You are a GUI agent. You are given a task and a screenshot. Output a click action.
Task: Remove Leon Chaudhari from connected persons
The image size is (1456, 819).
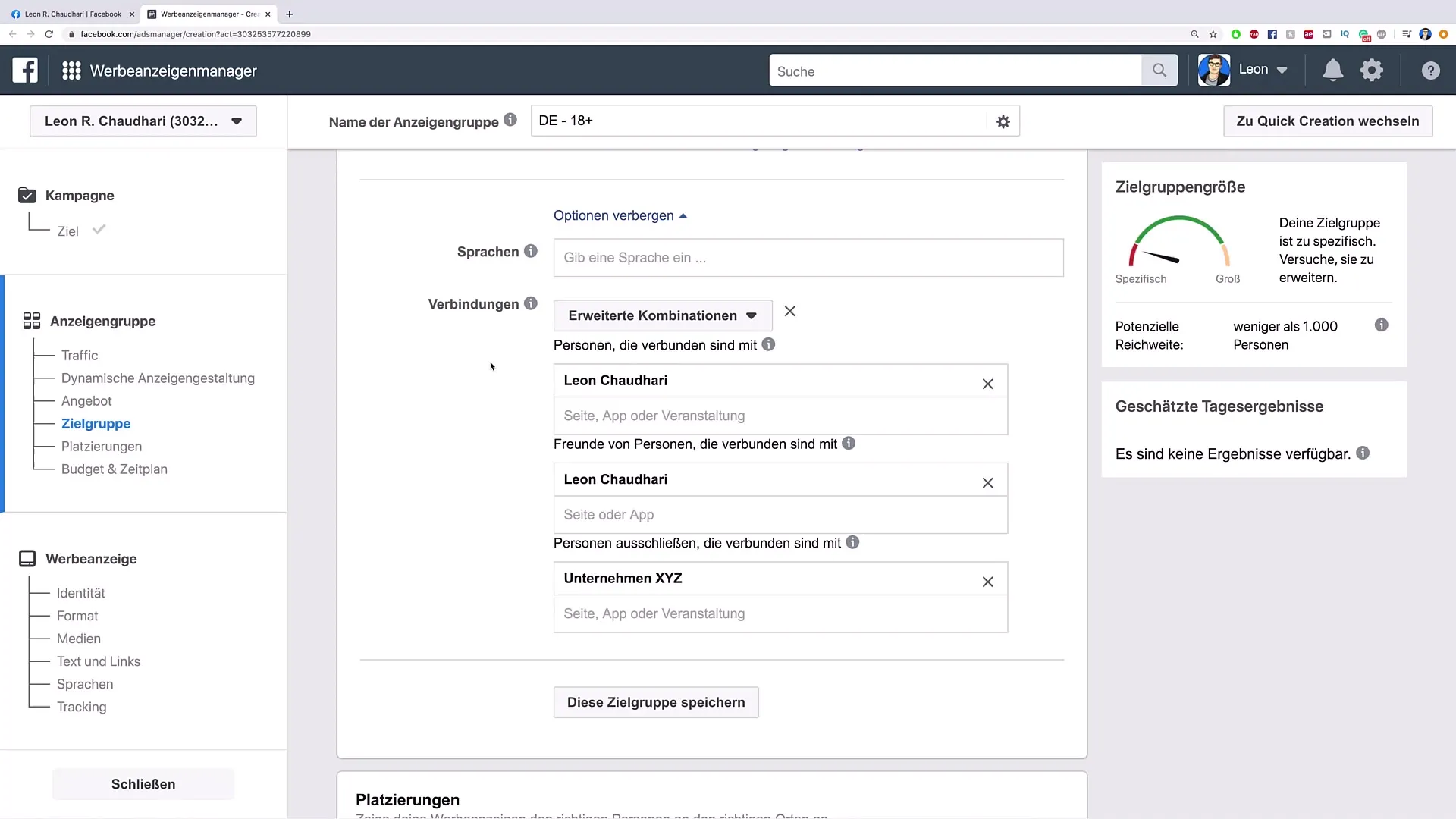[x=987, y=384]
